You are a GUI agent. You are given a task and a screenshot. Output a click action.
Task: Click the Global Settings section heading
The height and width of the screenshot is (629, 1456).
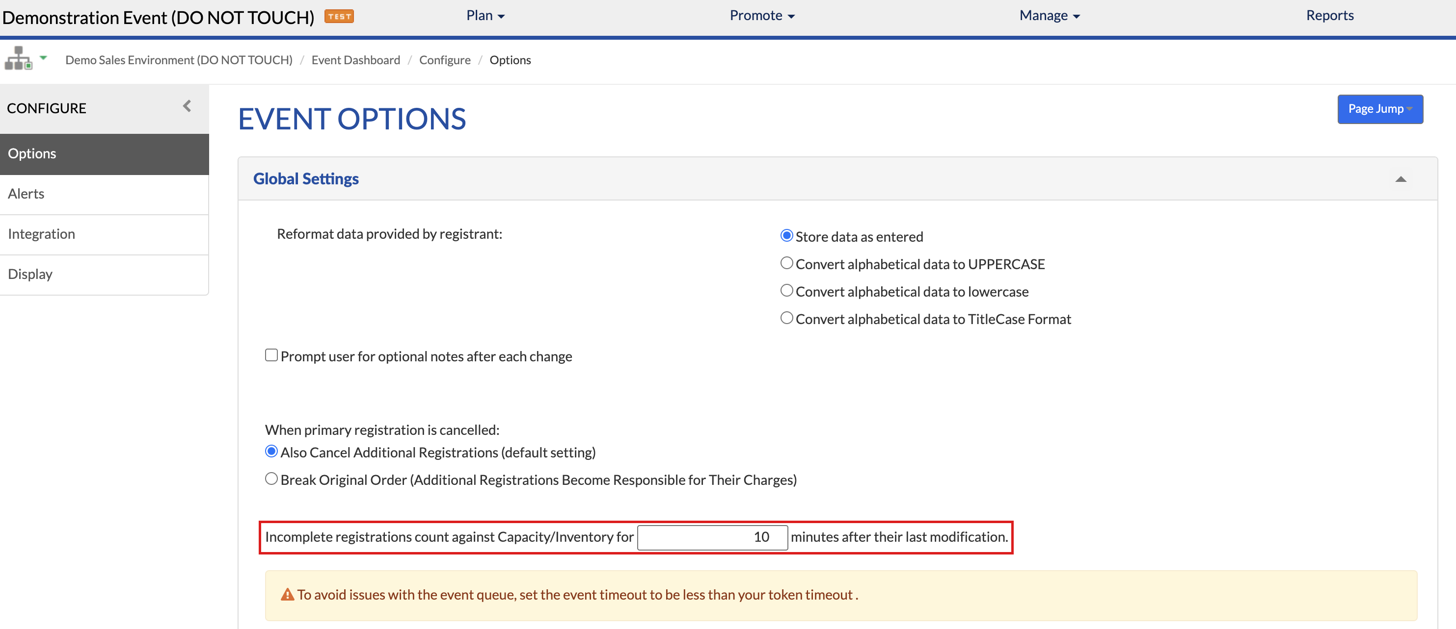pos(306,179)
